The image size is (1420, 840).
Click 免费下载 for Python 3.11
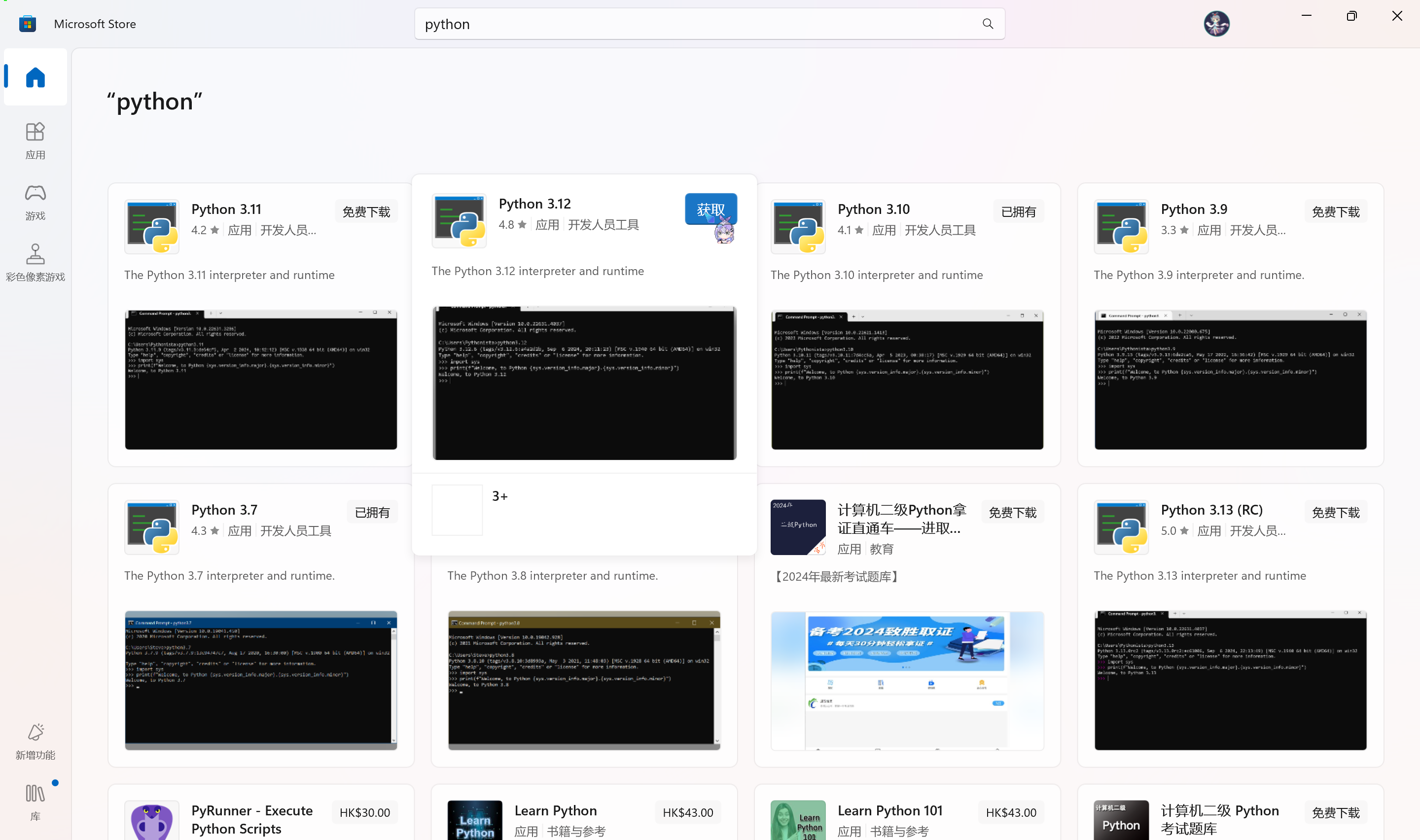tap(366, 211)
